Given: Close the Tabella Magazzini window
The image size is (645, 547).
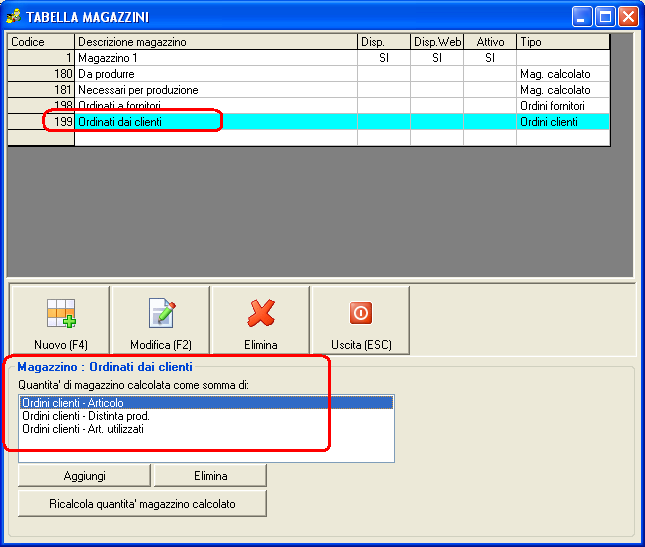Looking at the screenshot, I should pos(629,17).
